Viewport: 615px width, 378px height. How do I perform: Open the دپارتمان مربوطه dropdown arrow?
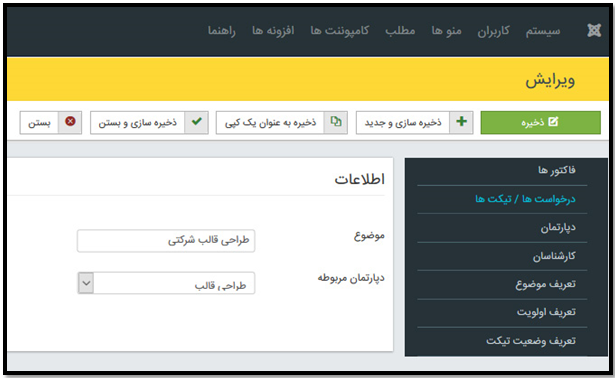pos(86,283)
